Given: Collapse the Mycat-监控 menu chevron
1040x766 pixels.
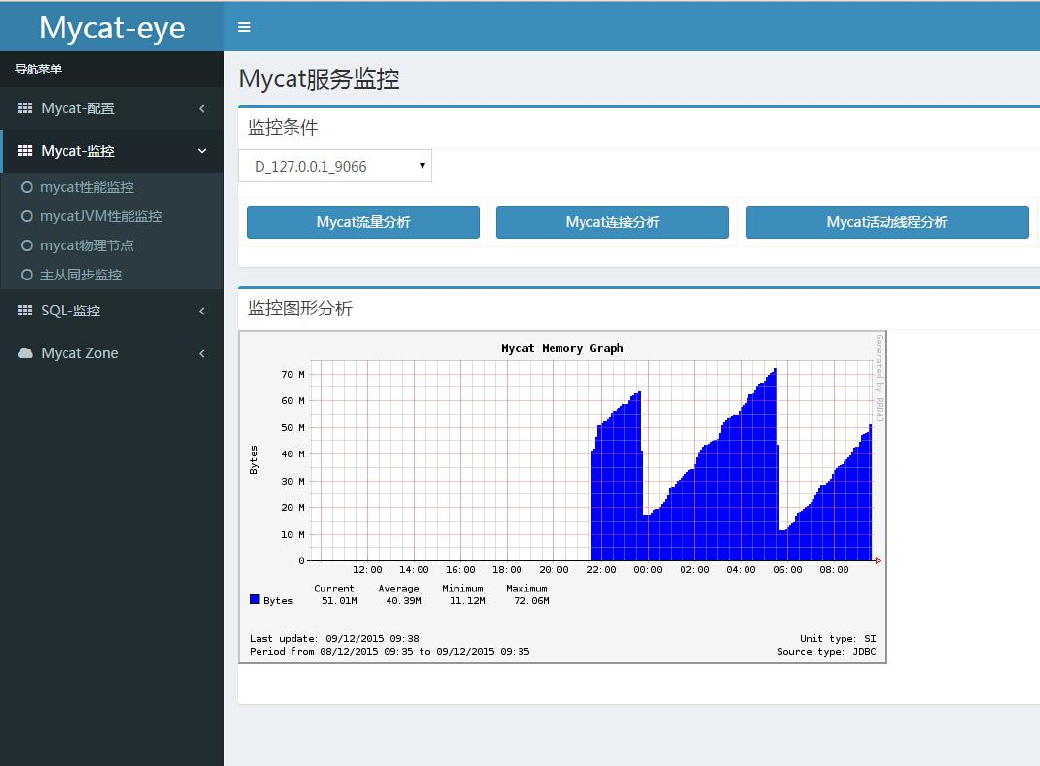Looking at the screenshot, I should (202, 151).
